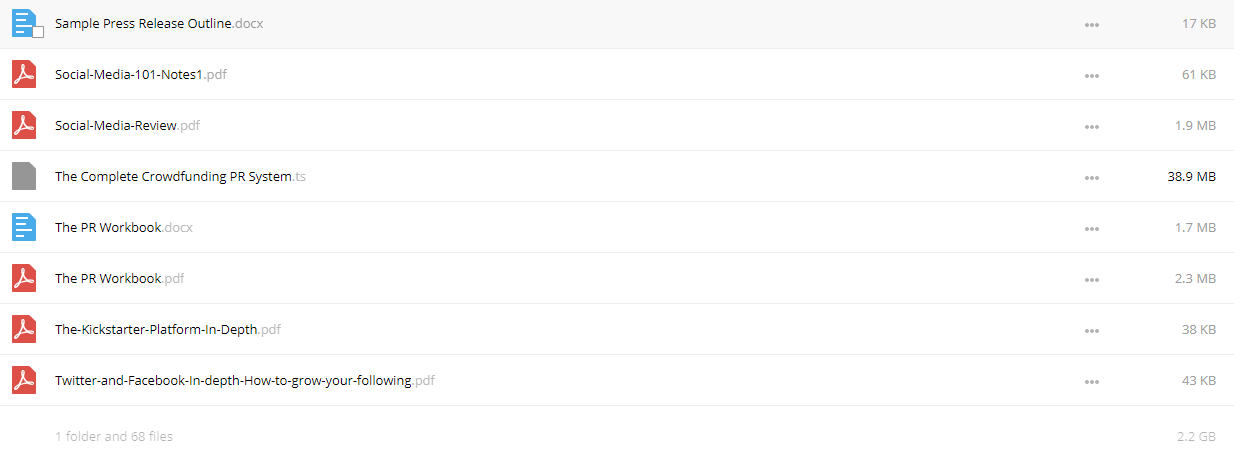Click the docx icon for Sample Press Release Outline
Screen dimensions: 1234x464
click(x=24, y=23)
